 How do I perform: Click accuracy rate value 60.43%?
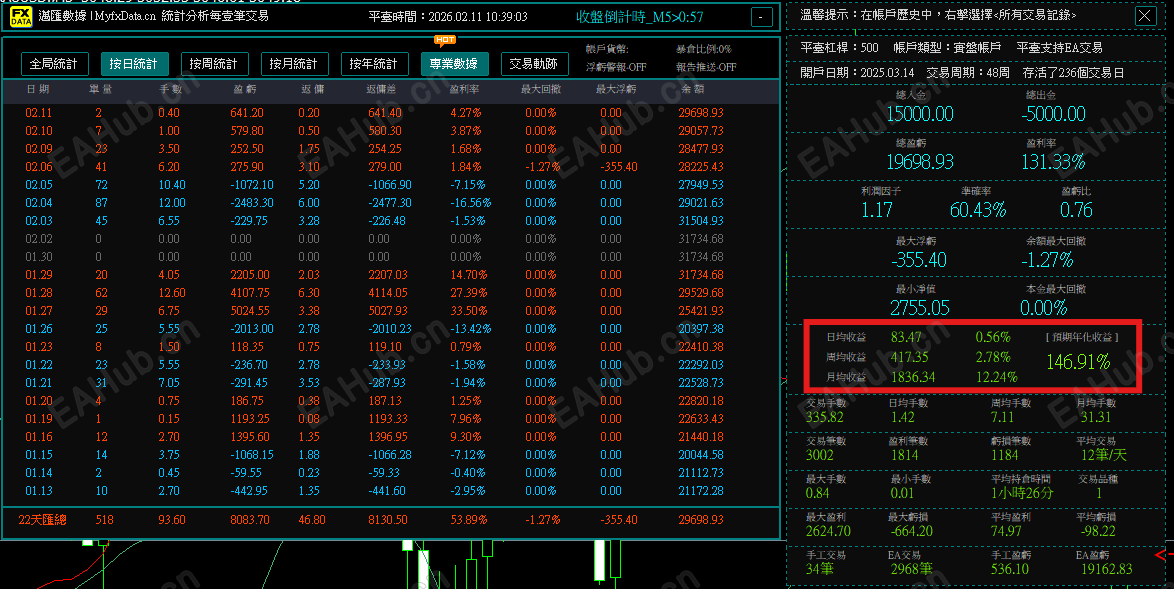pos(977,210)
